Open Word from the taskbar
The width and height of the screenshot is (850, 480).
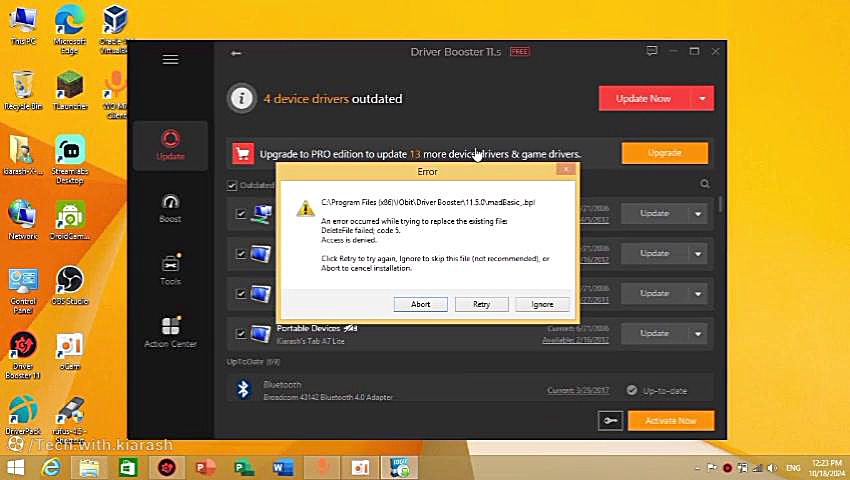(283, 468)
